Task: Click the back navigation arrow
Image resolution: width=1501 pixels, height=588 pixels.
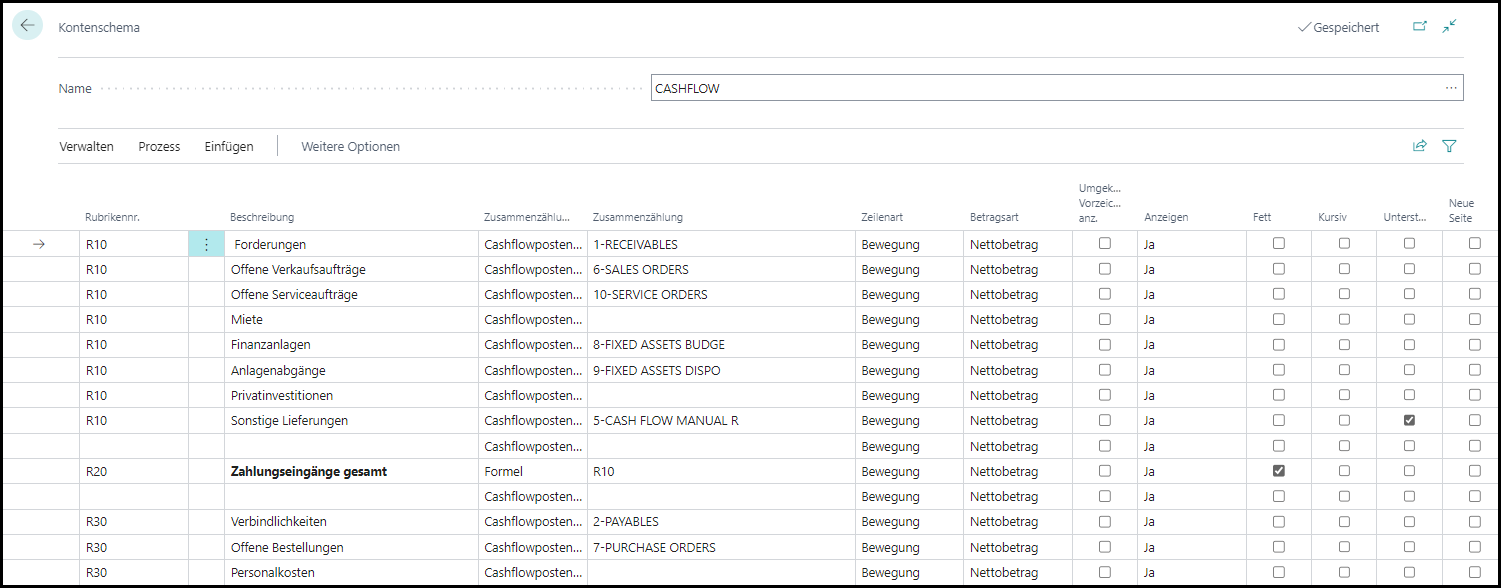Action: pyautogui.click(x=27, y=24)
